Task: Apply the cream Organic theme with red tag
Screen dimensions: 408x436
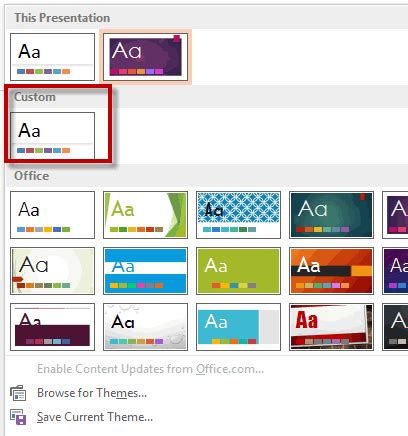Action: click(x=53, y=271)
